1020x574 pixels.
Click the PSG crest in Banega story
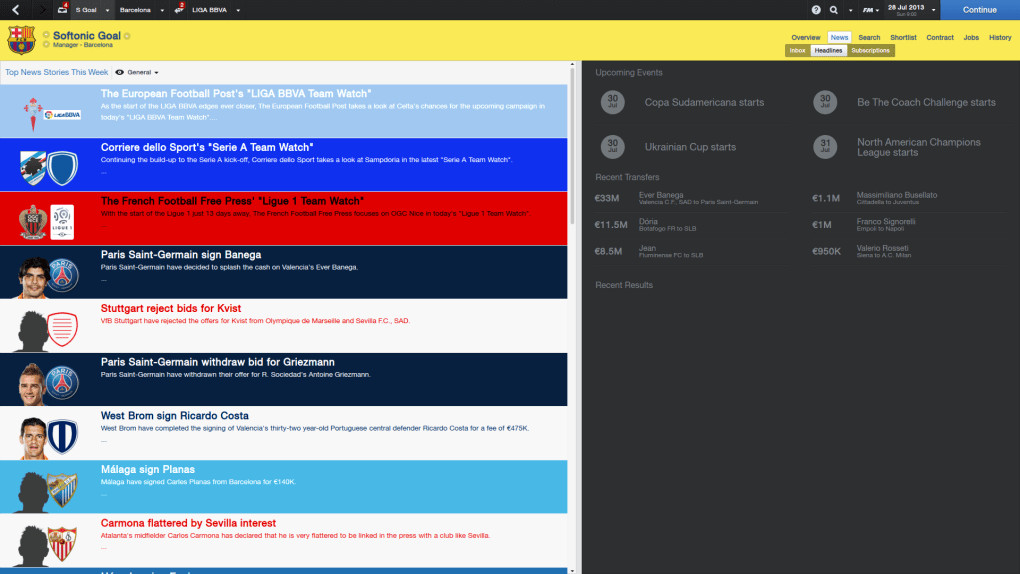(62, 275)
